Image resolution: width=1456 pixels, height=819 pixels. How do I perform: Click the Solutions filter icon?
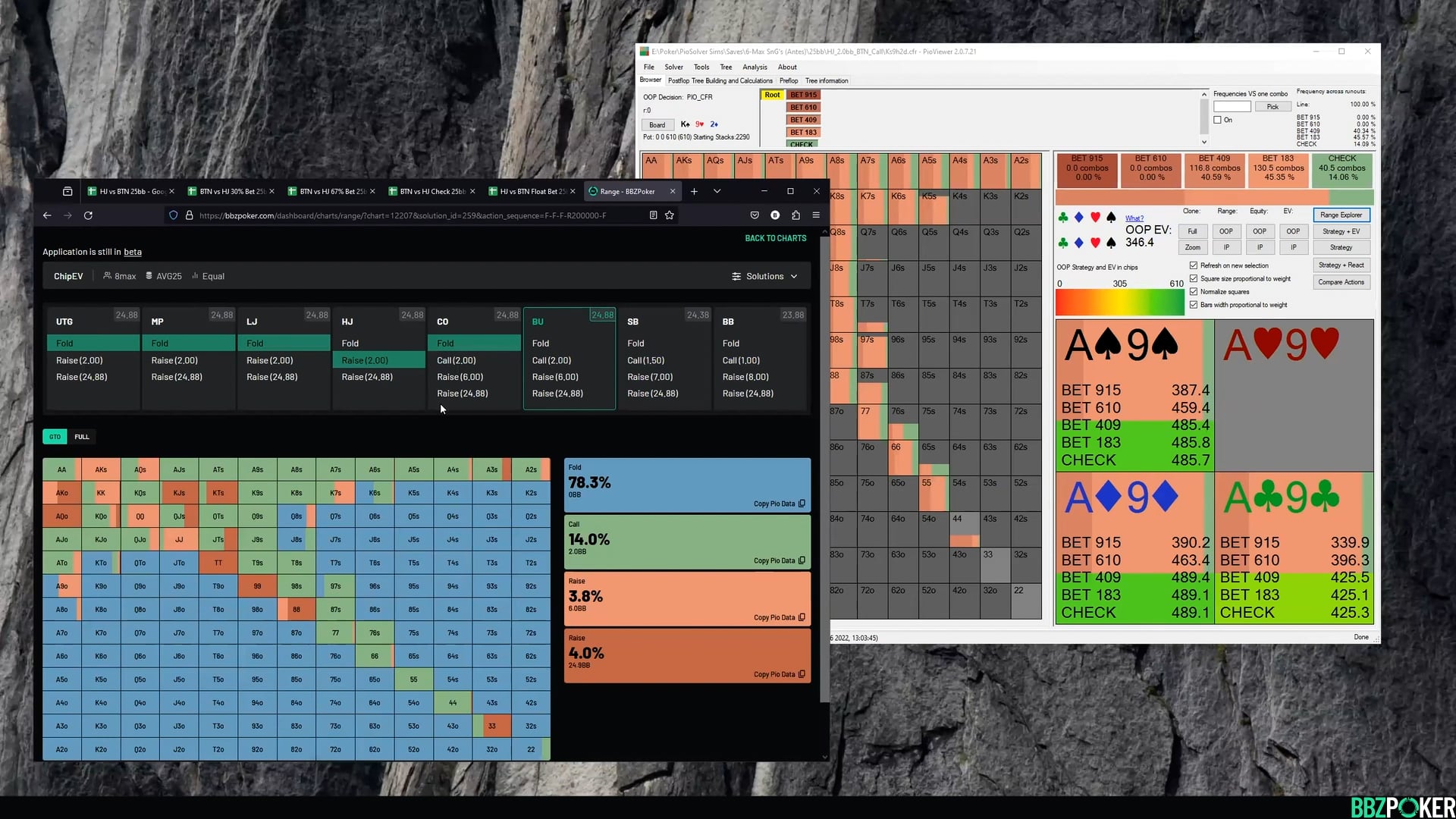tap(736, 276)
